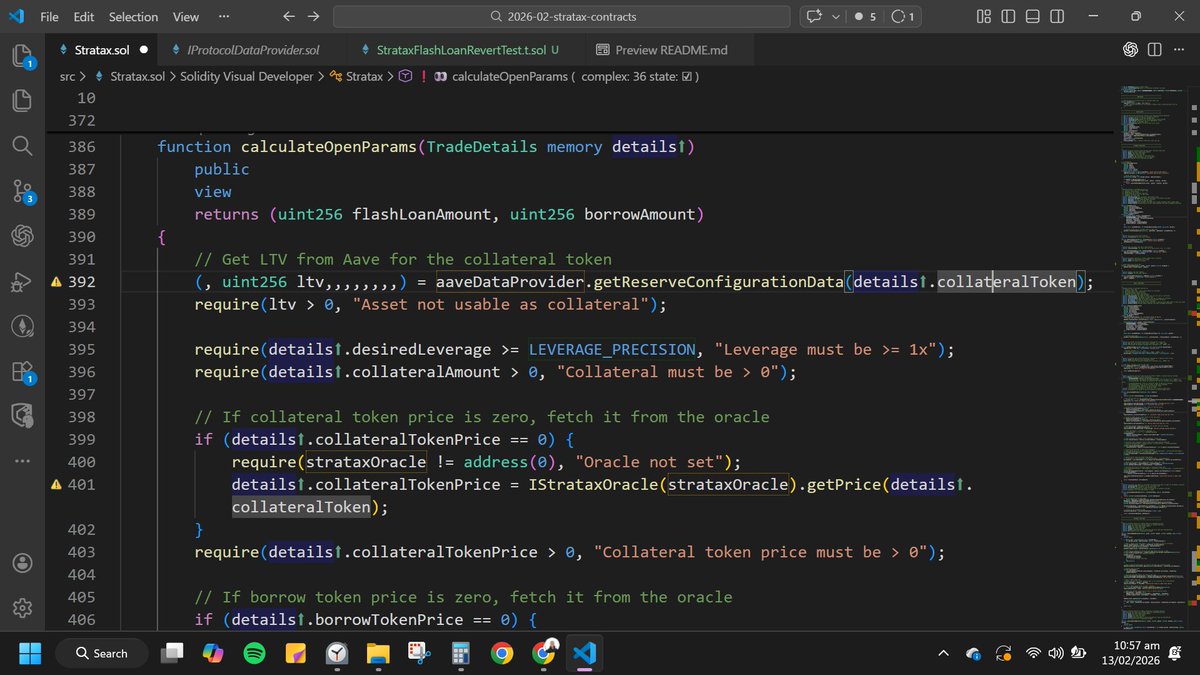Image resolution: width=1200 pixels, height=675 pixels.
Task: Click the unsaved dot on Stratax.sol tab
Action: [x=144, y=50]
